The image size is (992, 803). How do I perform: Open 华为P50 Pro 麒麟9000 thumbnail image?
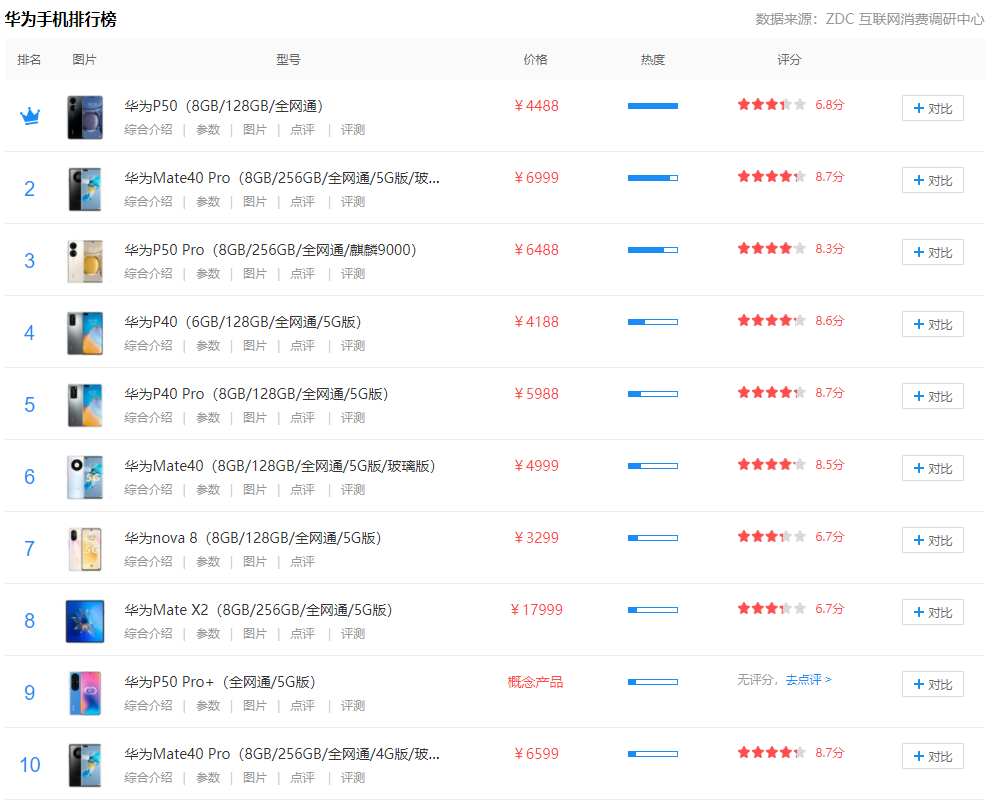(x=85, y=261)
